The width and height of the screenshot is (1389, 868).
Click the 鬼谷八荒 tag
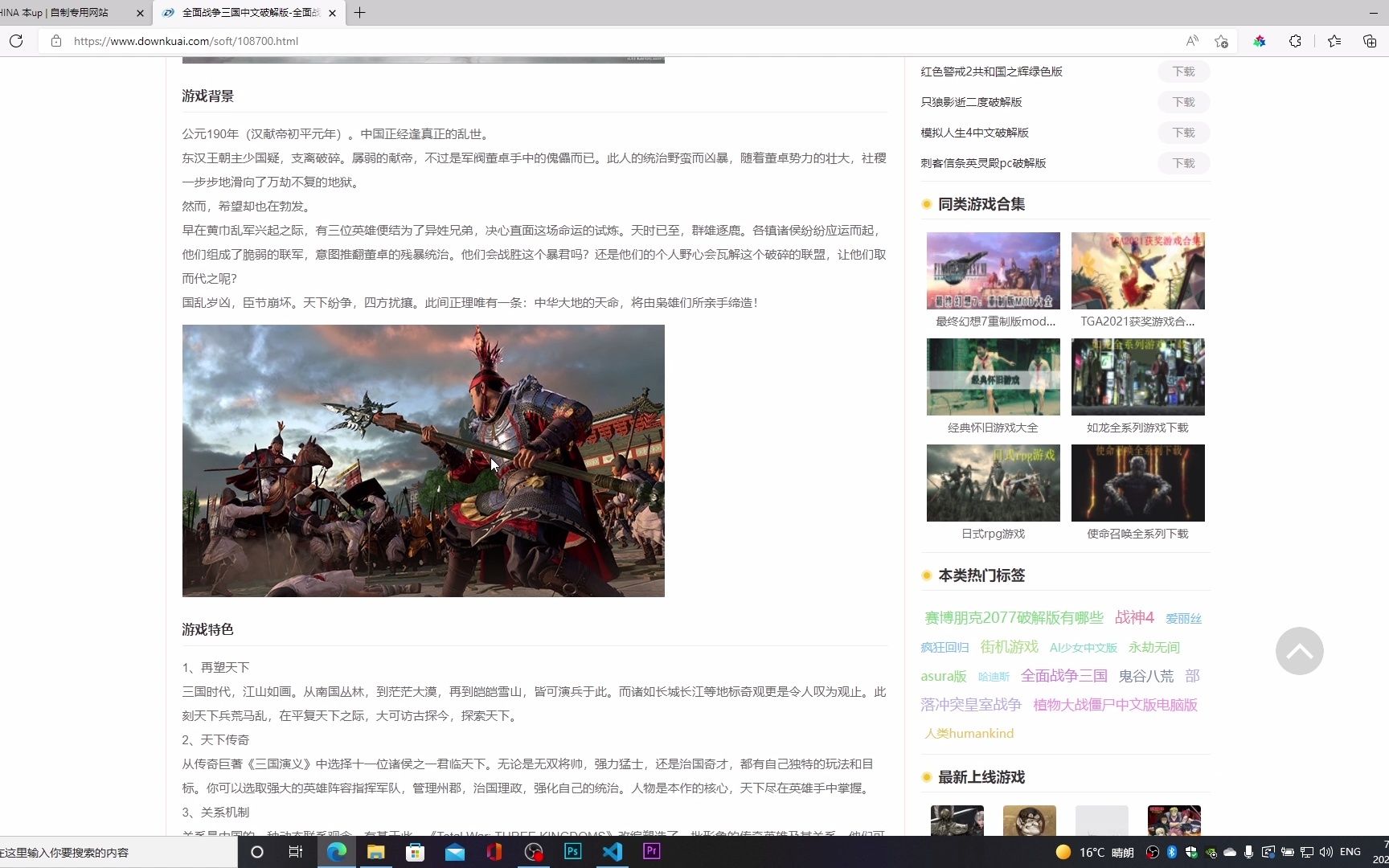[x=1145, y=676]
